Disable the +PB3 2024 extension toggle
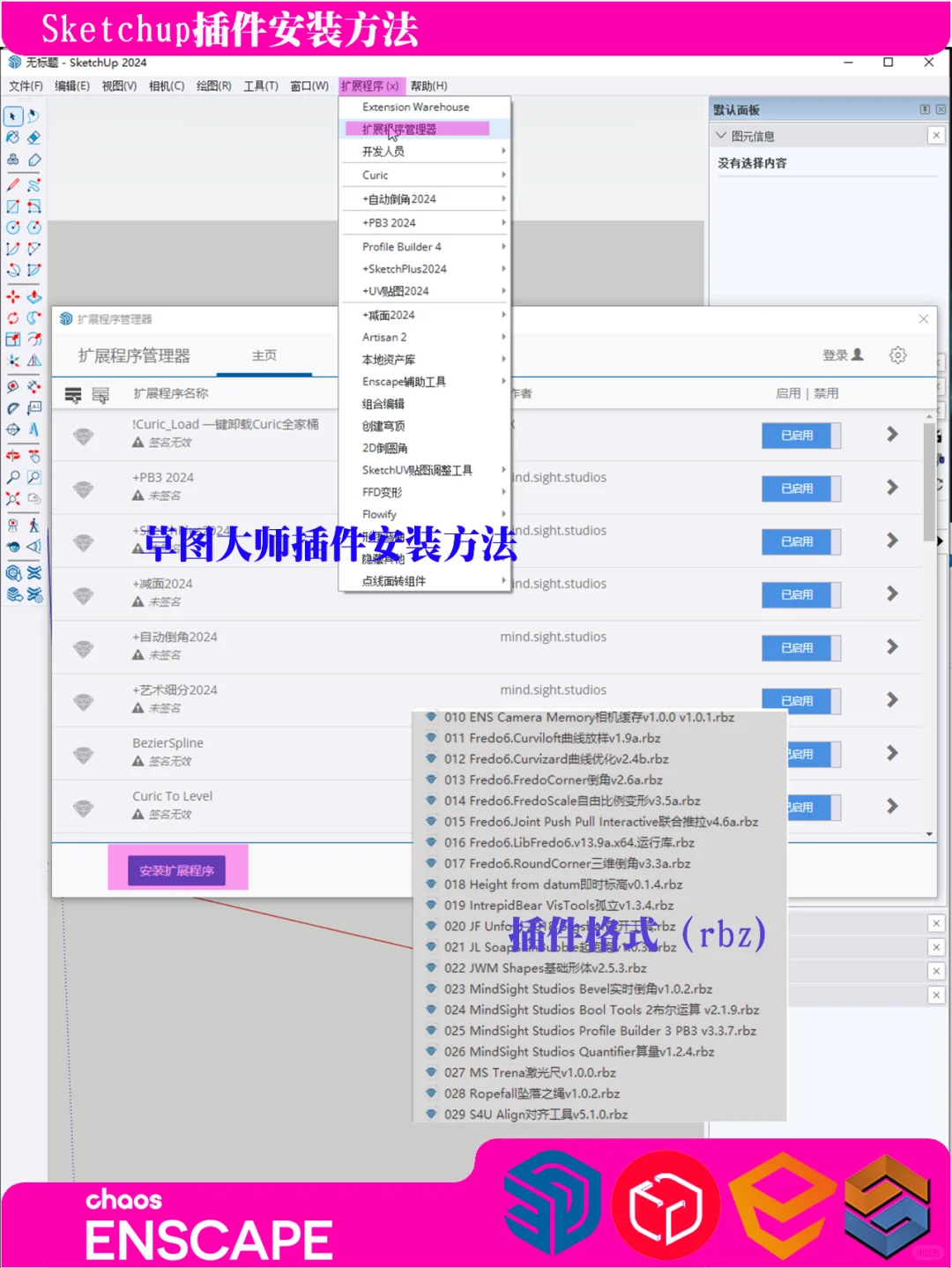Viewport: 952px width, 1268px height. (x=800, y=489)
